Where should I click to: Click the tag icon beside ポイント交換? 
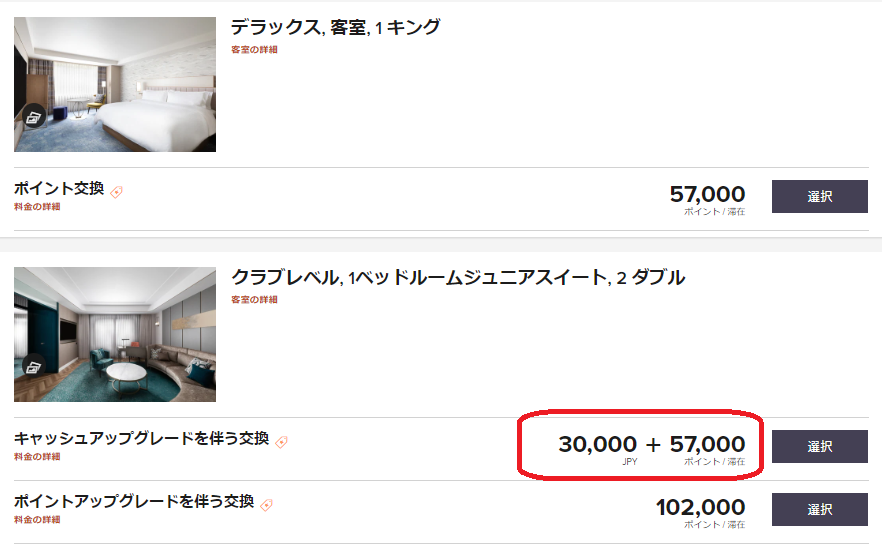point(116,192)
